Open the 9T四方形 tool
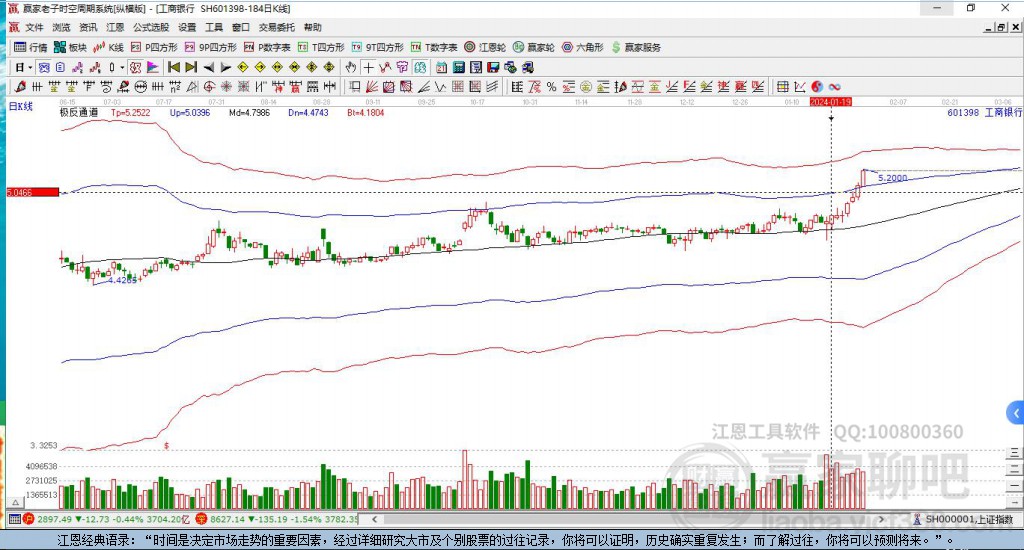Screen dimensions: 1024x550 [377, 47]
